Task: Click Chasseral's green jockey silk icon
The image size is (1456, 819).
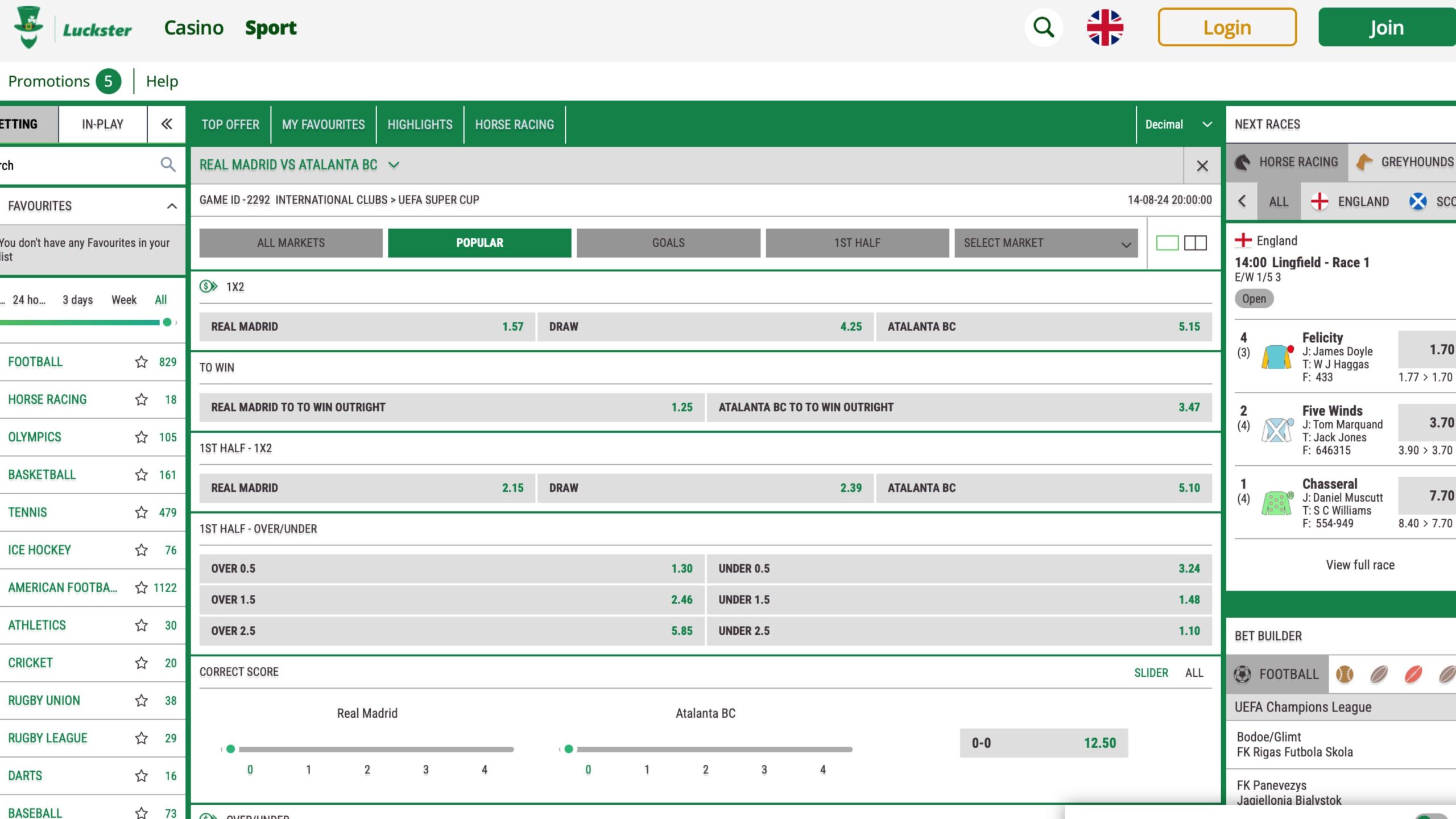Action: click(1277, 503)
